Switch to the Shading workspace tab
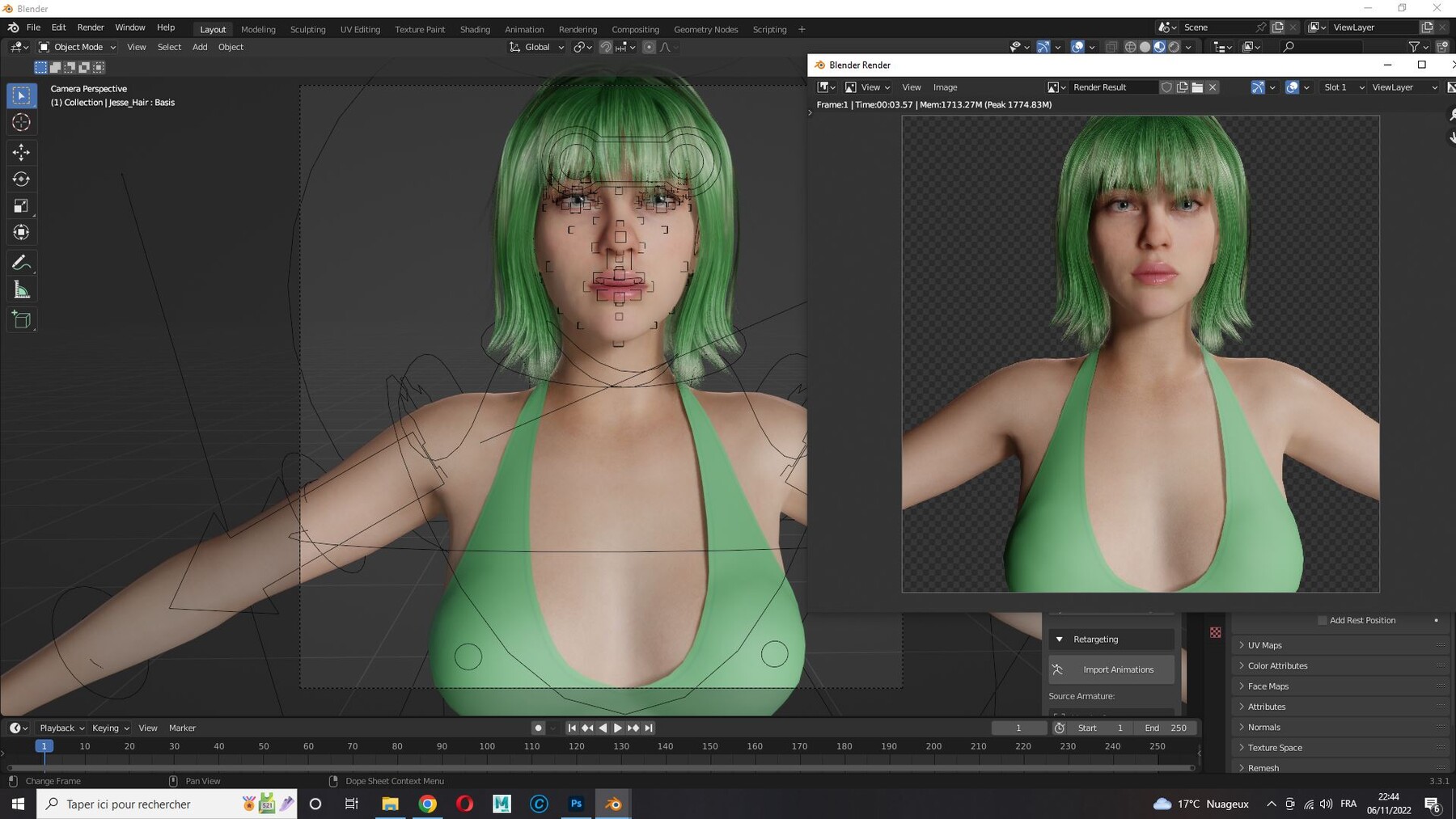This screenshot has height=819, width=1456. click(475, 29)
